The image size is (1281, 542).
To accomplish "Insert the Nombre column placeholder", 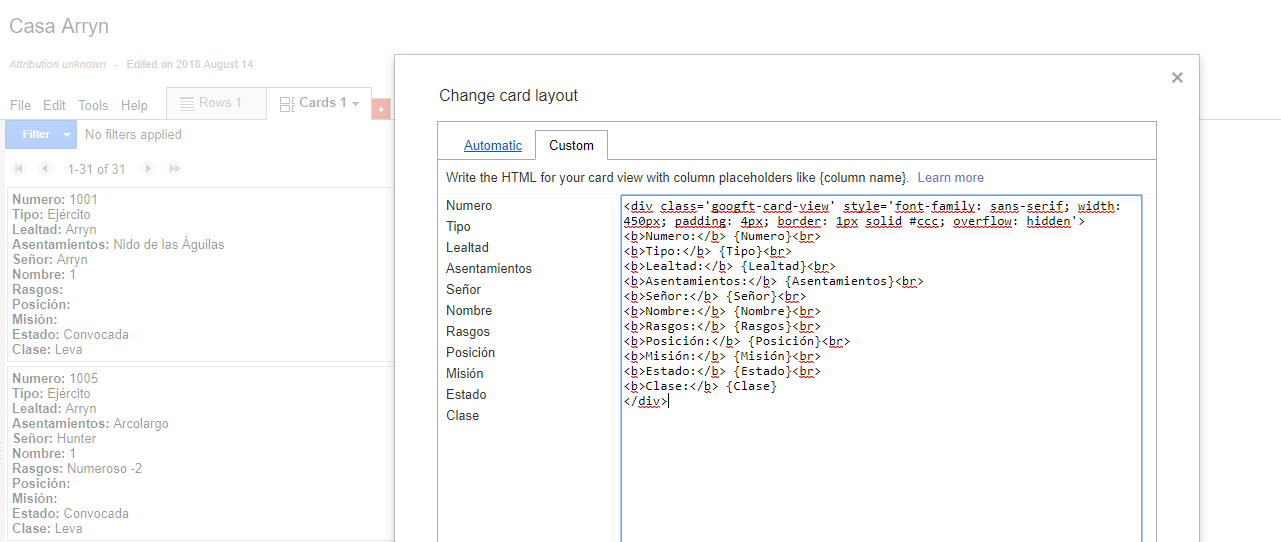I will tap(469, 311).
